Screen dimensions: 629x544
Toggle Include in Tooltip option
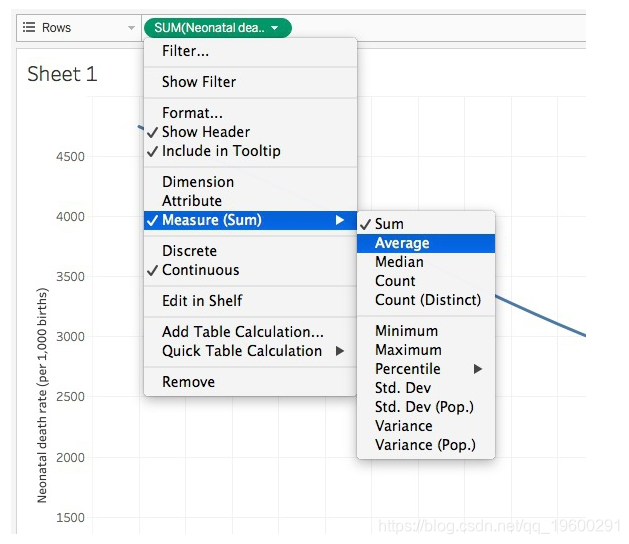pyautogui.click(x=250, y=151)
